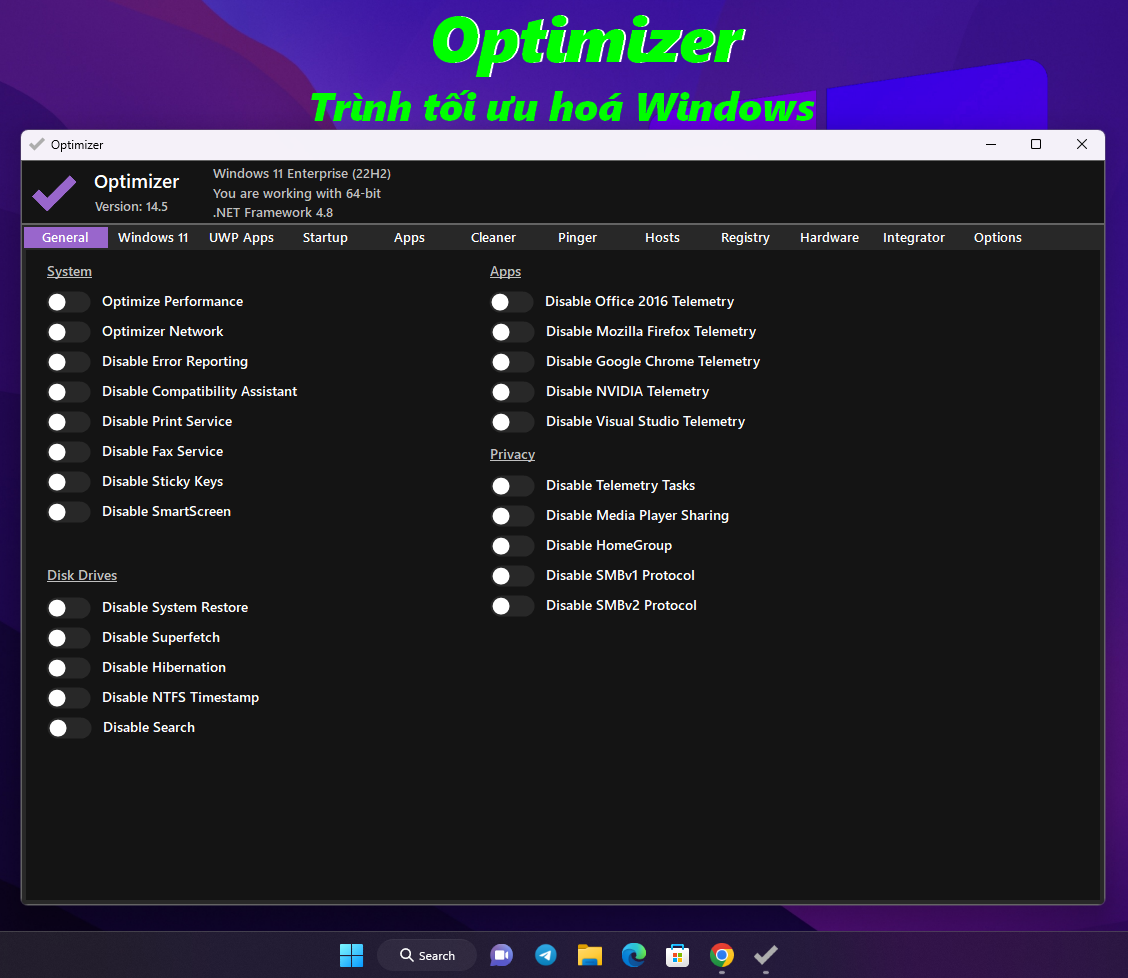This screenshot has height=978, width=1128.
Task: Toggle Disable System Restore switch
Action: click(x=68, y=608)
